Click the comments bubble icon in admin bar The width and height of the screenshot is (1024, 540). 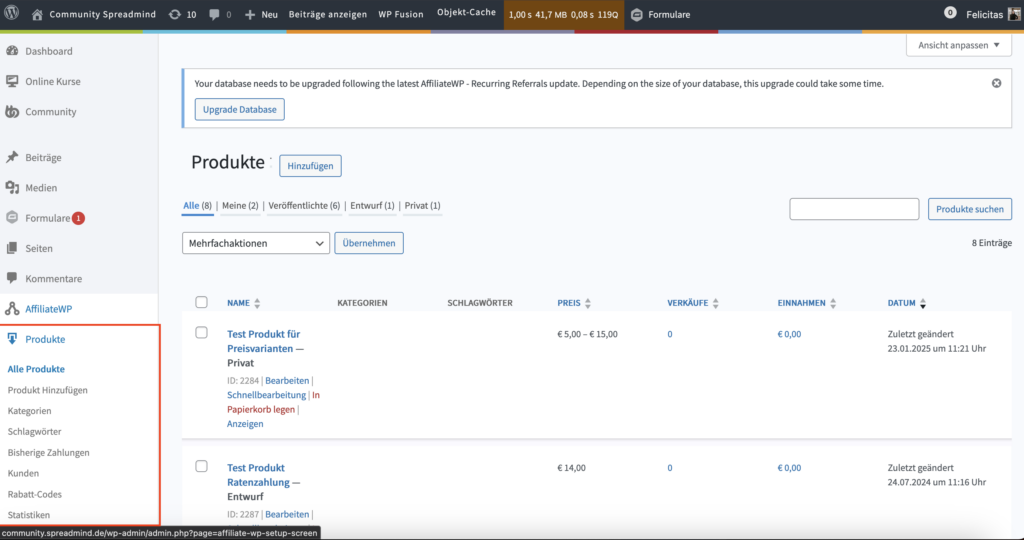click(x=215, y=15)
